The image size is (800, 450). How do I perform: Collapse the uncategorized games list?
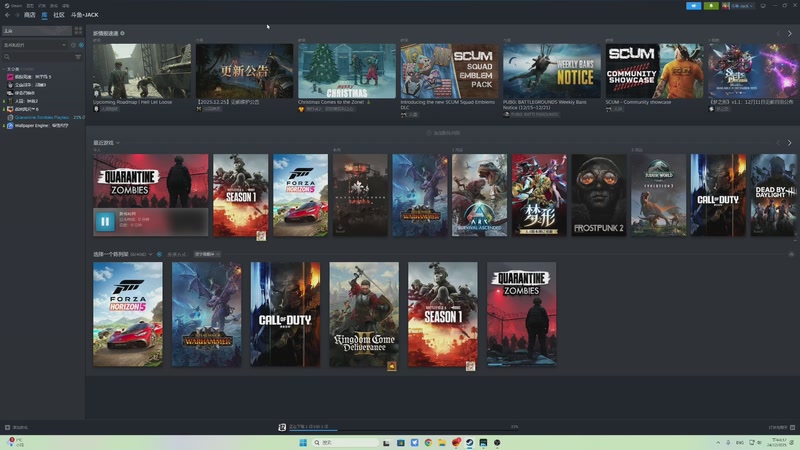pos(4,69)
